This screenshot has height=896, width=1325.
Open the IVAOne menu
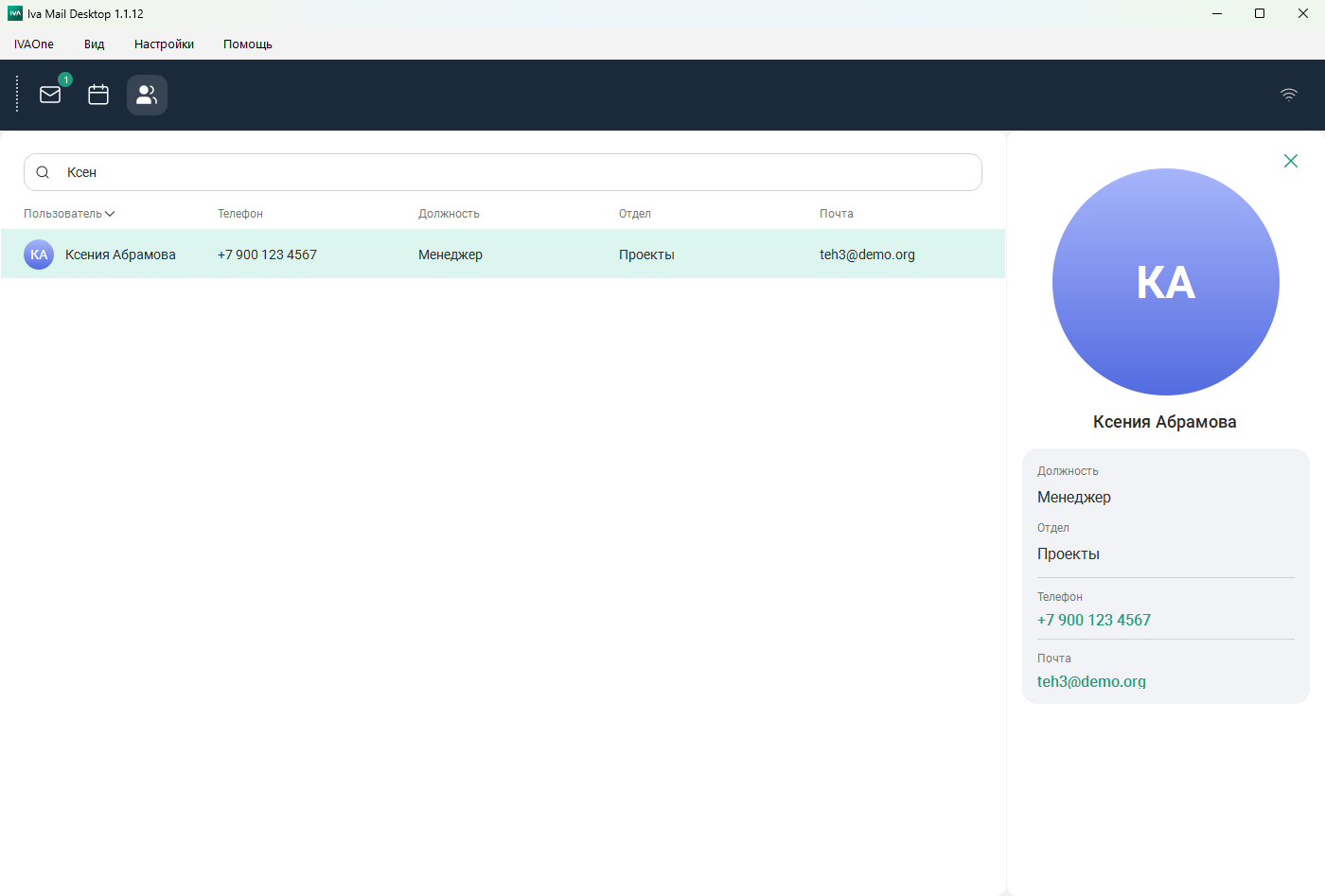34,44
